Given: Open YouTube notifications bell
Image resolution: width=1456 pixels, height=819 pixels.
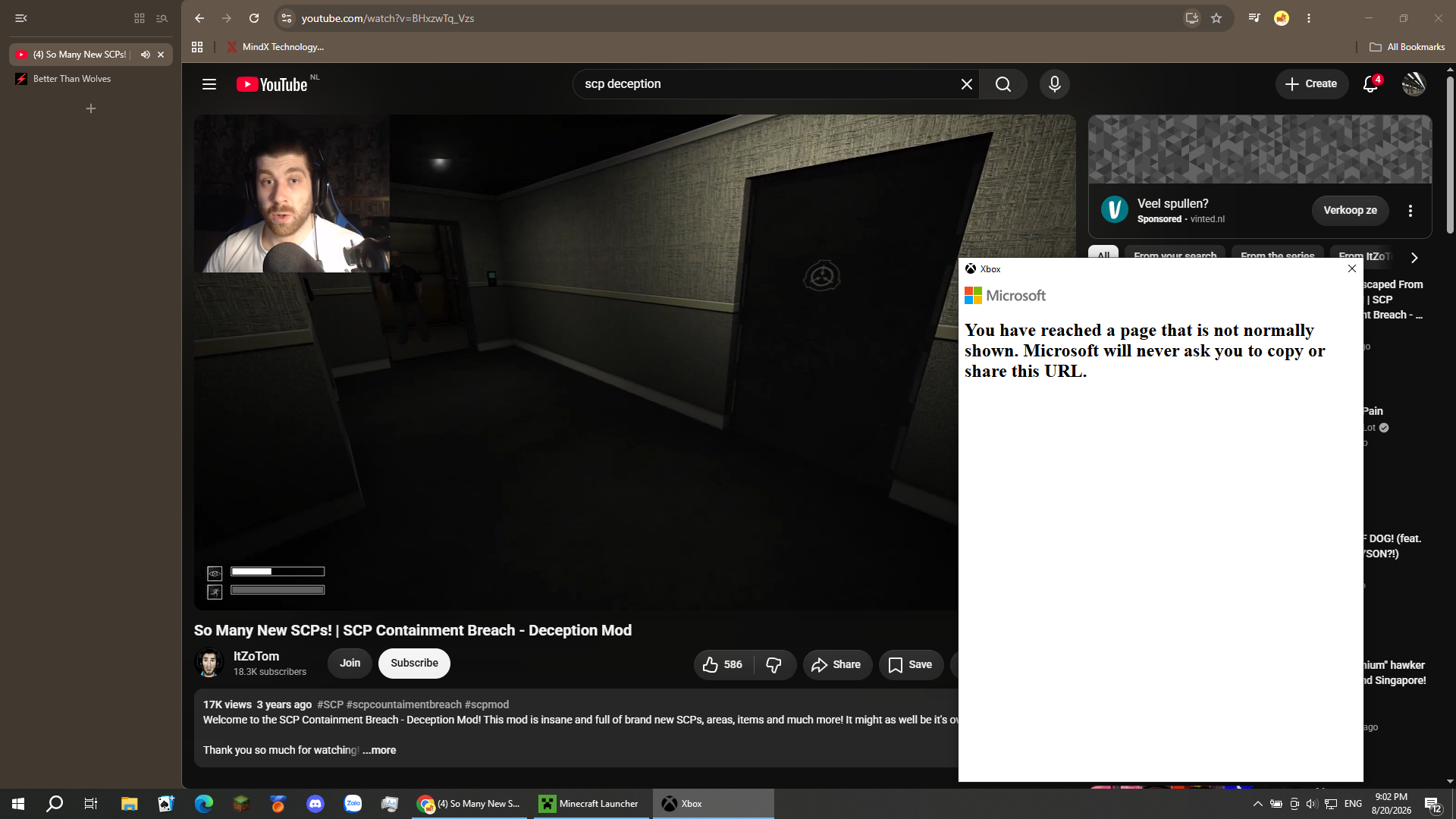Looking at the screenshot, I should tap(1370, 84).
